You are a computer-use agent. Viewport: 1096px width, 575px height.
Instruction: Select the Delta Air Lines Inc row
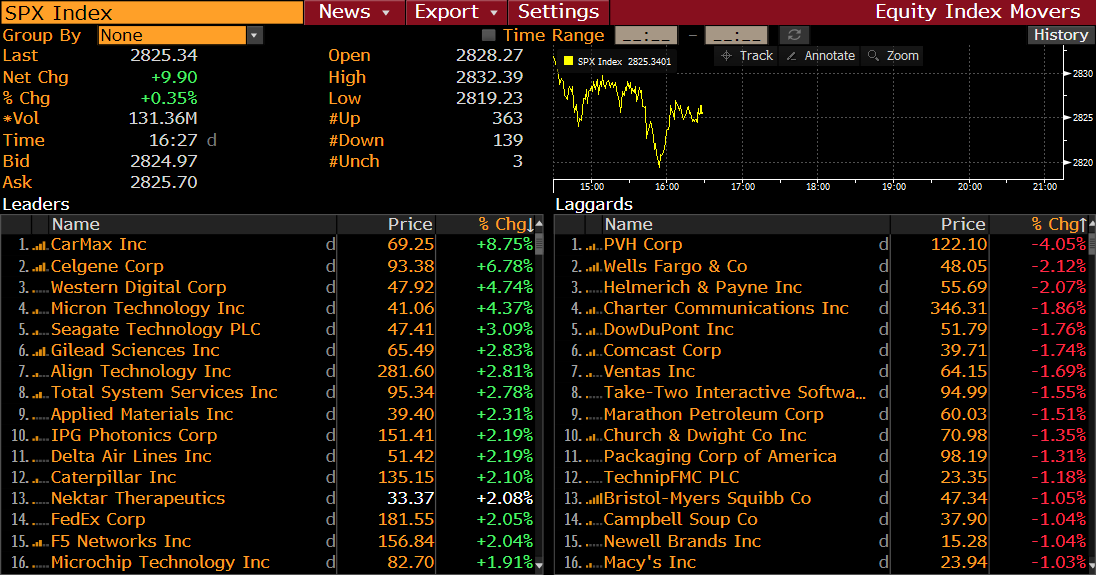point(268,456)
